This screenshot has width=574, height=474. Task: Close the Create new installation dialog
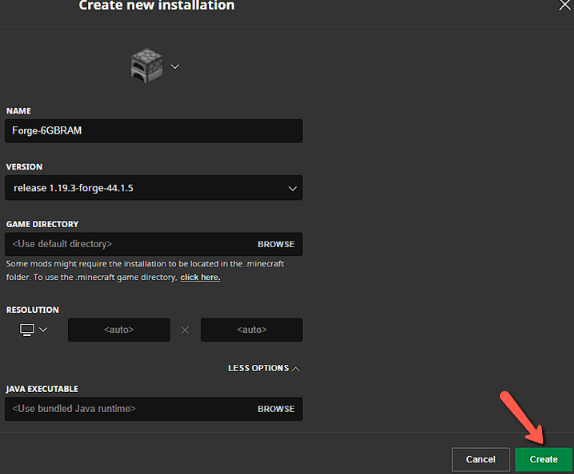[x=565, y=5]
